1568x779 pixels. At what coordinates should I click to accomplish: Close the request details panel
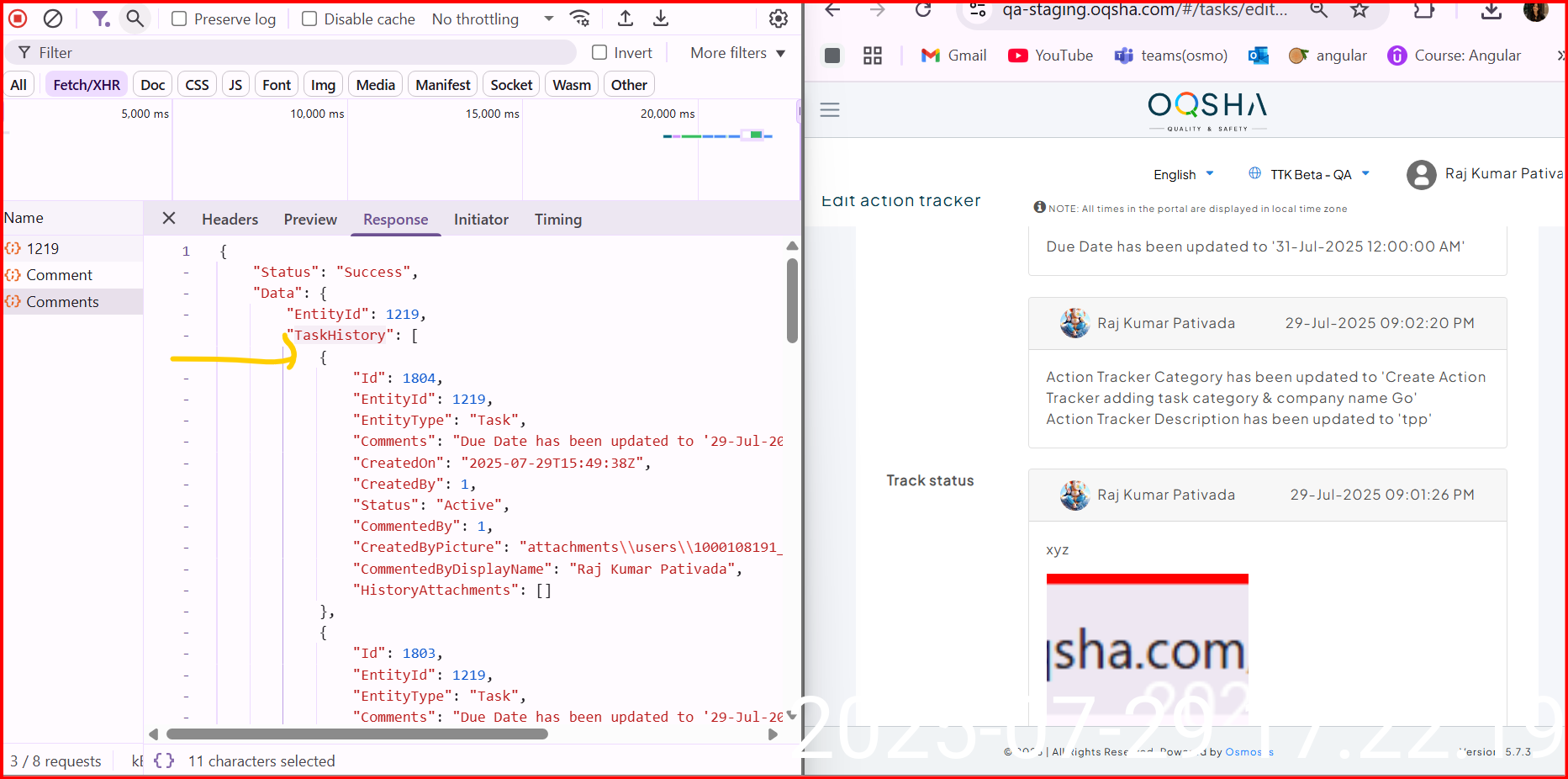[x=169, y=219]
